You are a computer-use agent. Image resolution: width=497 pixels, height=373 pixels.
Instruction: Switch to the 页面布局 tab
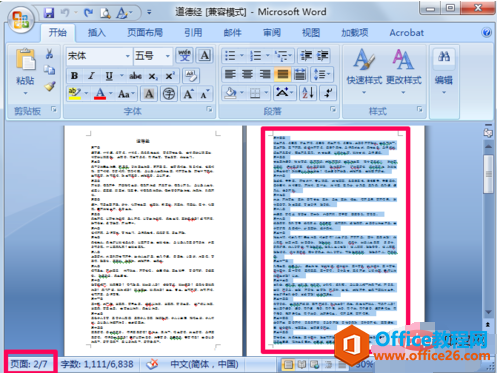coord(145,33)
